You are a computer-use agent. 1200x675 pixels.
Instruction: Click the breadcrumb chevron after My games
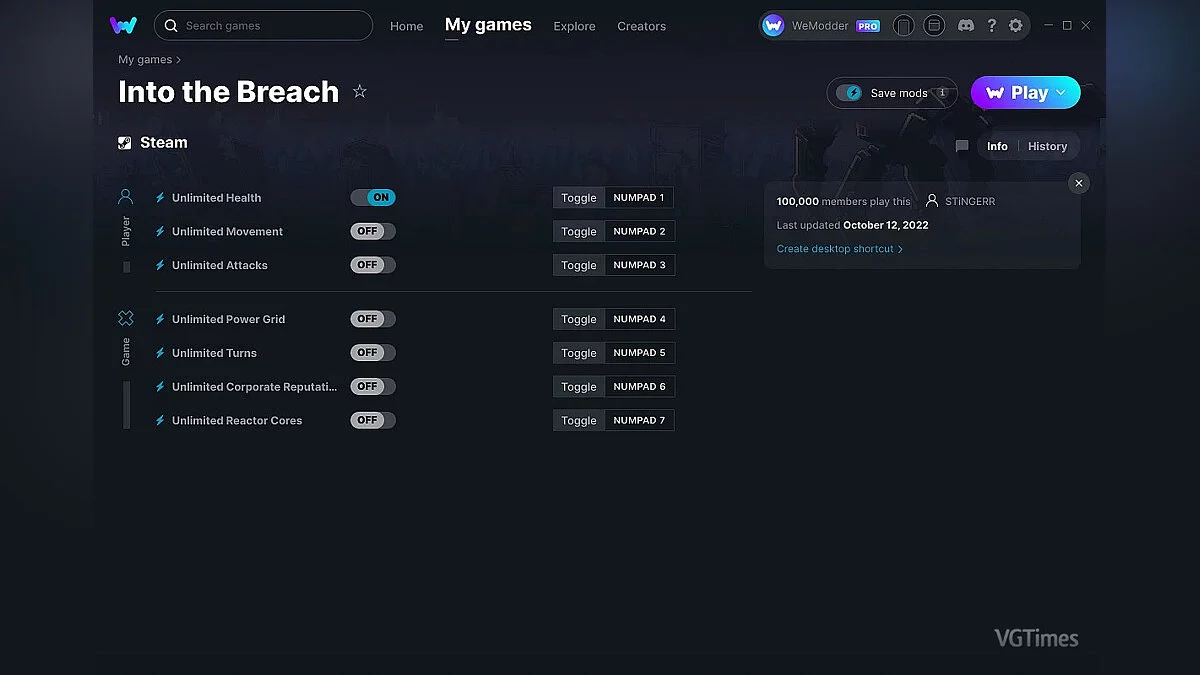pos(179,60)
